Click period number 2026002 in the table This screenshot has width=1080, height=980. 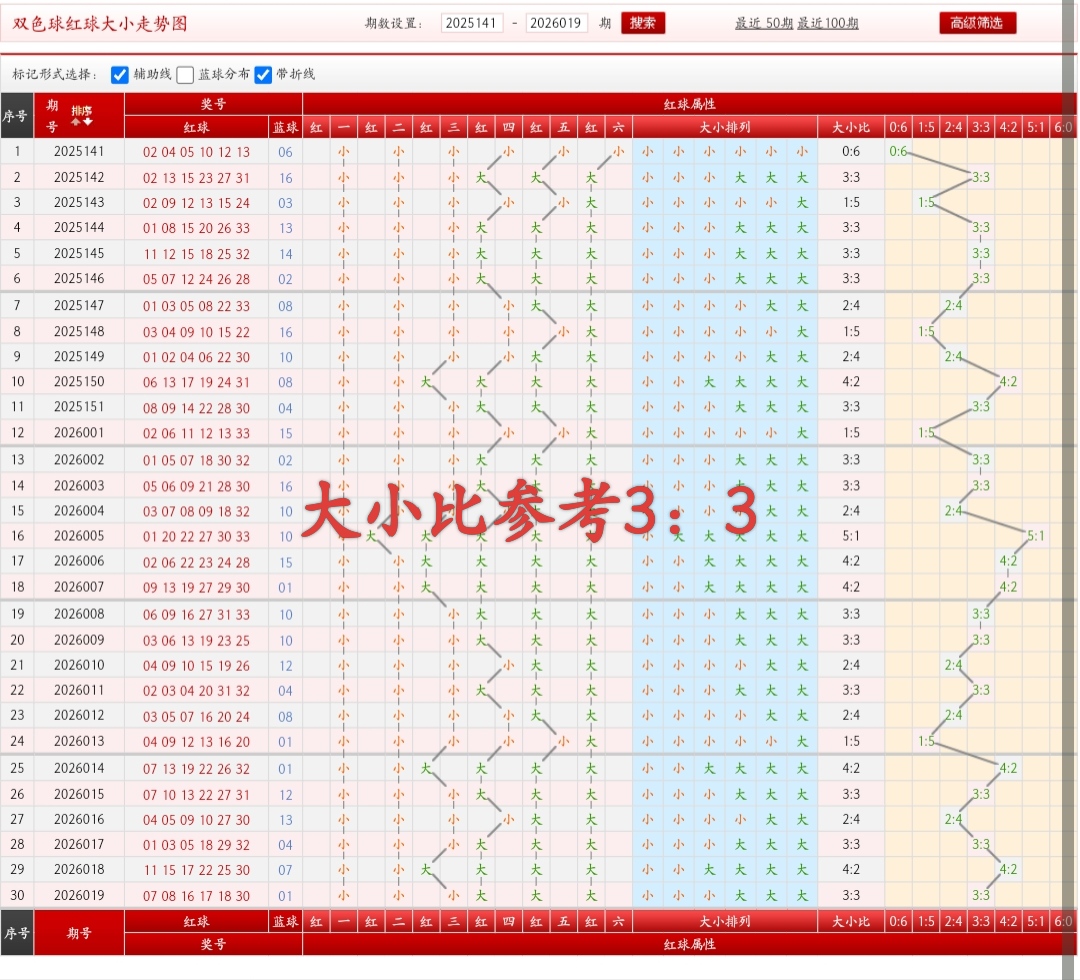tap(79, 459)
